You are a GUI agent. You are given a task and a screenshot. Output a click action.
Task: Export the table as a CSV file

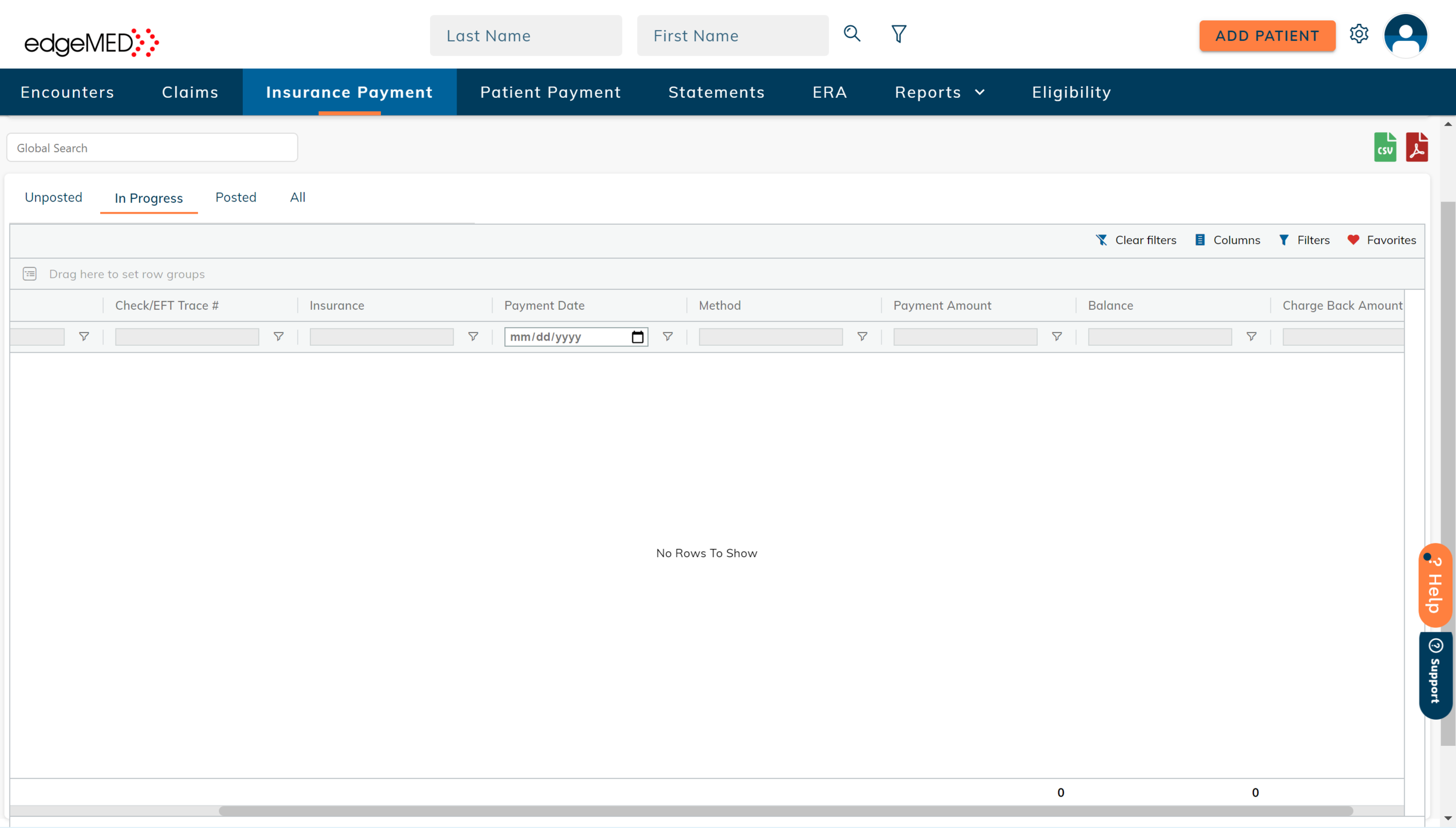point(1384,147)
